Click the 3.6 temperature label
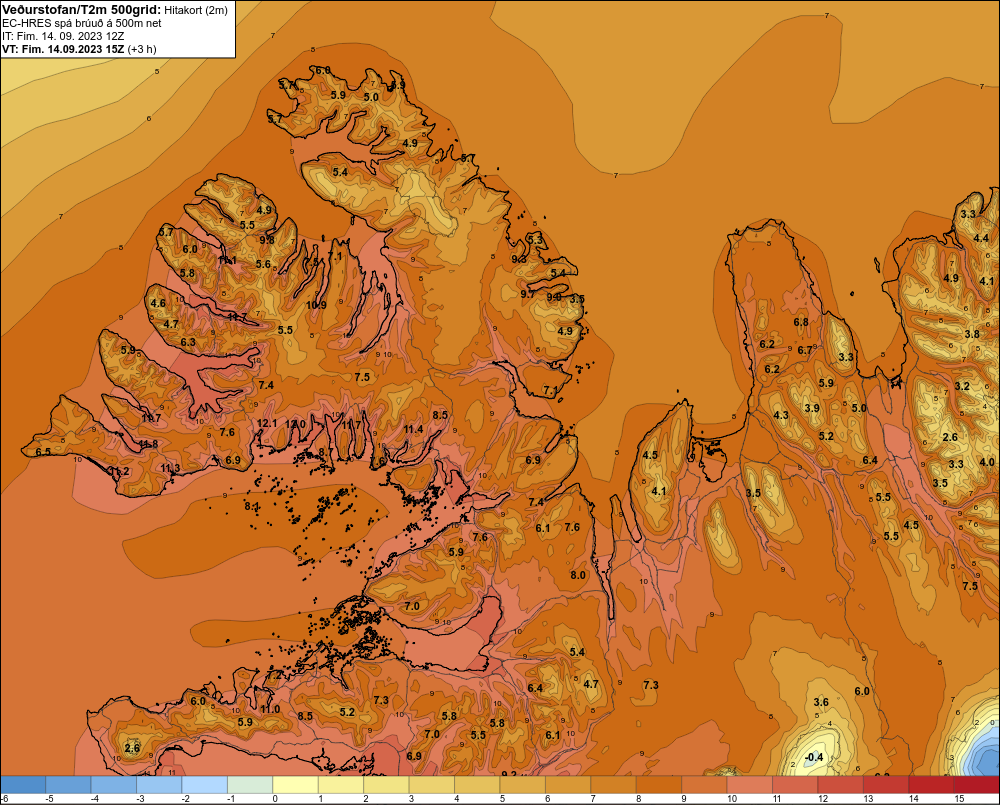 pyautogui.click(x=821, y=702)
